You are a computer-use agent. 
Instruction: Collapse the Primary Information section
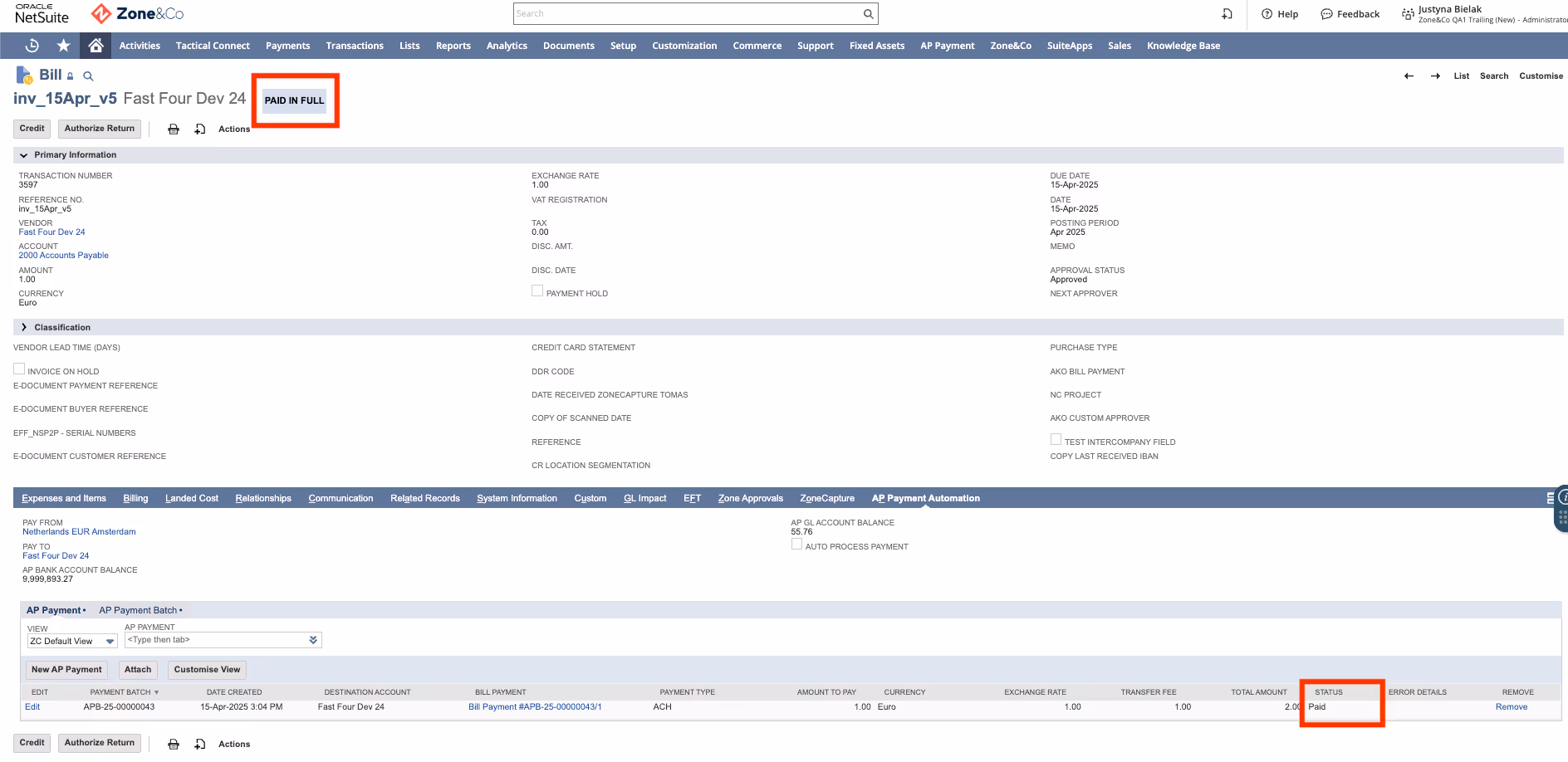pos(24,154)
